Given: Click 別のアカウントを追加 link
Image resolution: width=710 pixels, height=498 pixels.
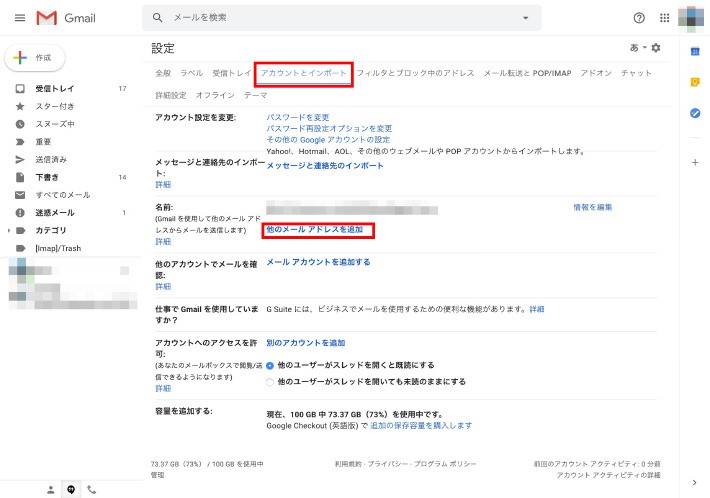Looking at the screenshot, I should click(306, 343).
